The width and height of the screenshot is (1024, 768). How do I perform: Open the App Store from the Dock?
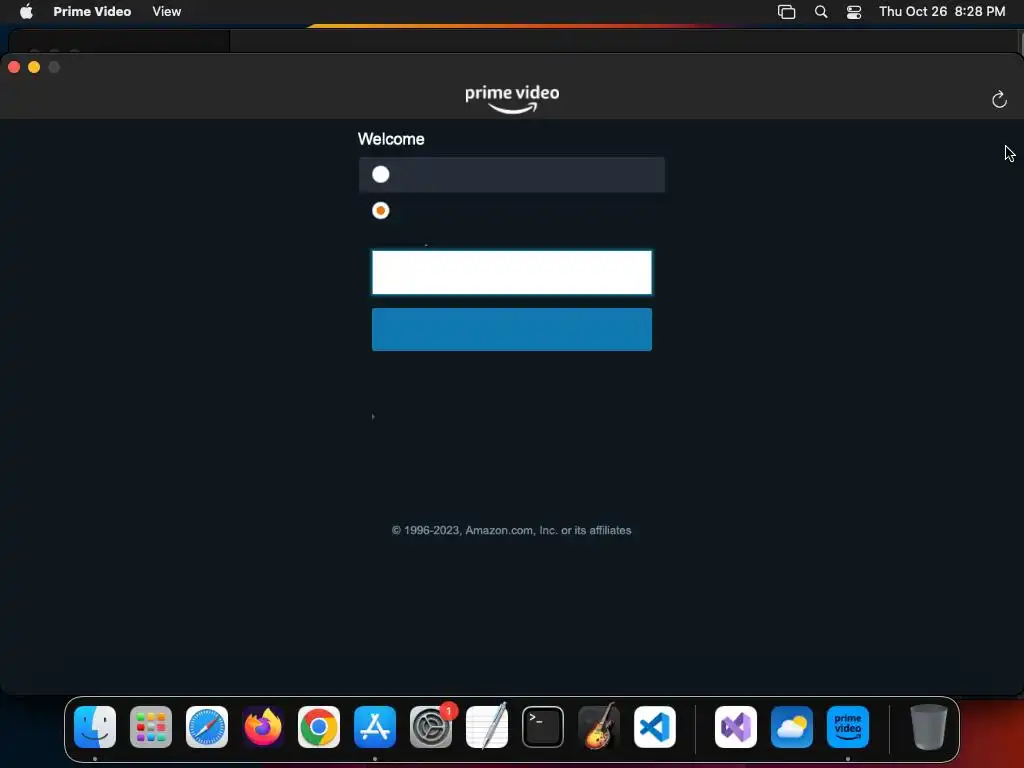point(375,727)
